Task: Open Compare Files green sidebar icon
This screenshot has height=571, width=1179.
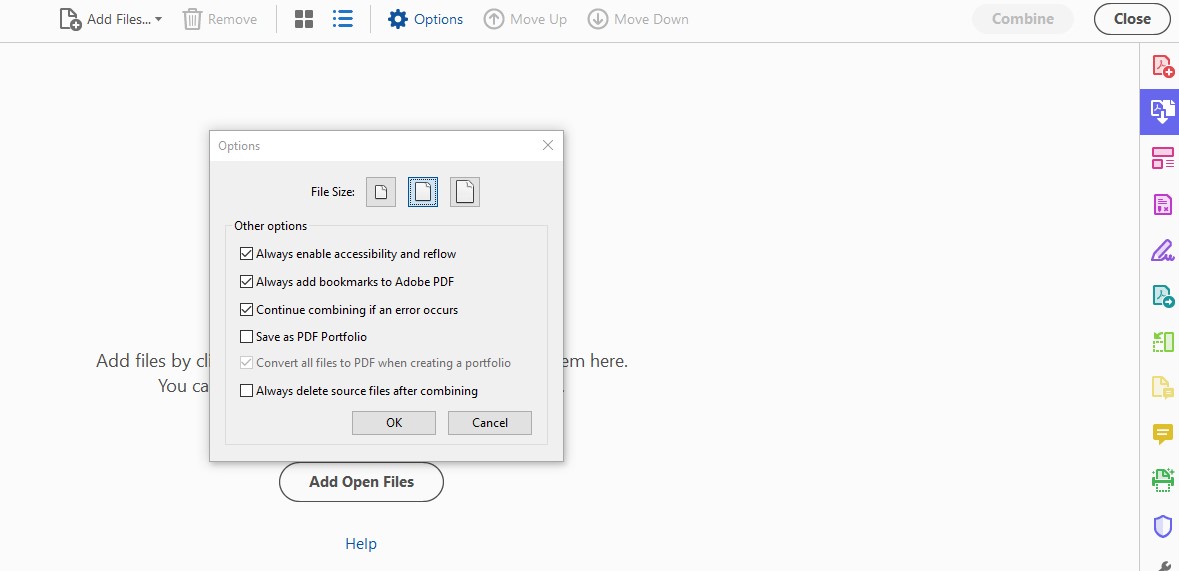Action: click(1163, 342)
